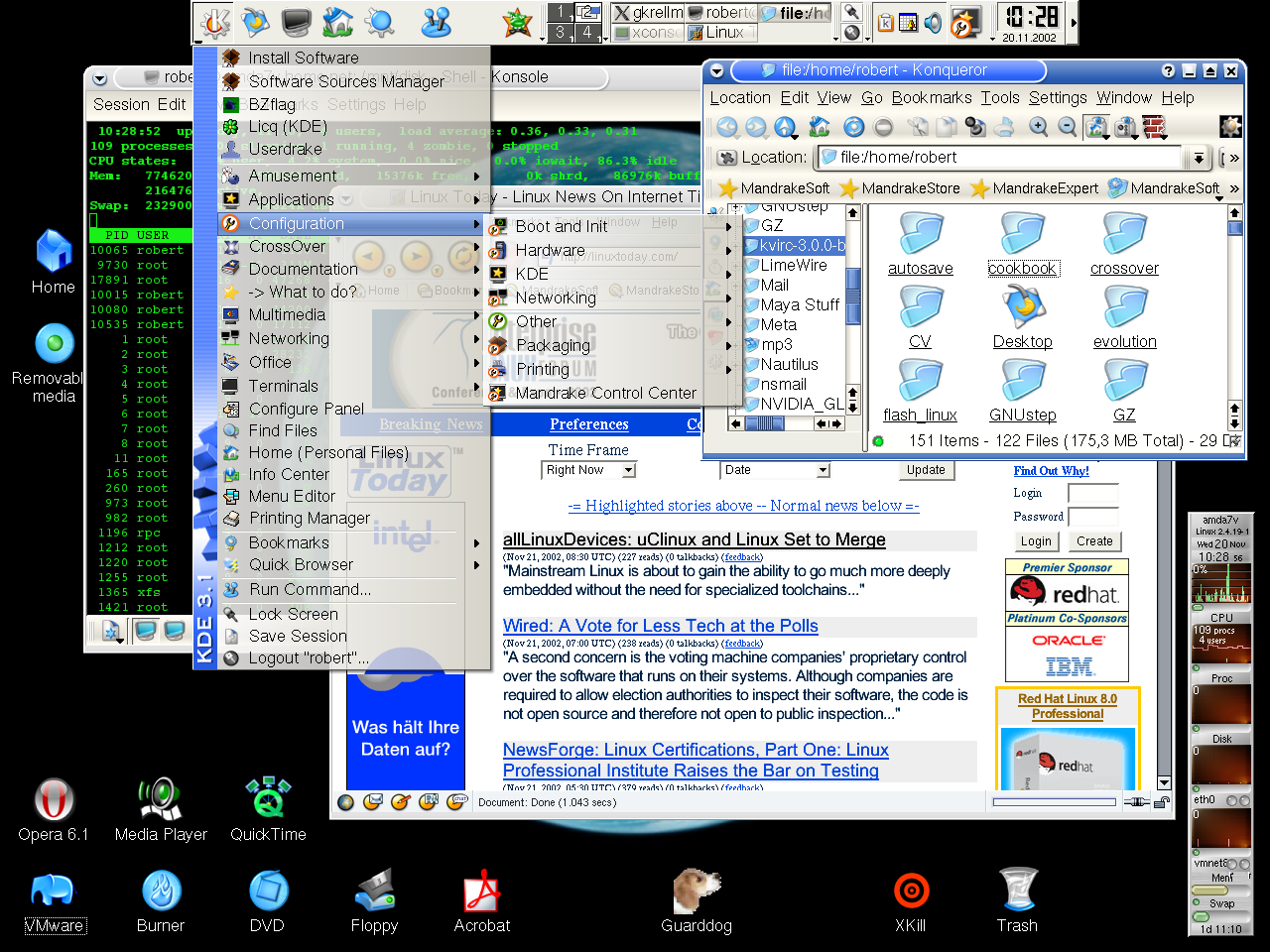Click the Reload icon in Konqueror toolbar

click(x=853, y=127)
